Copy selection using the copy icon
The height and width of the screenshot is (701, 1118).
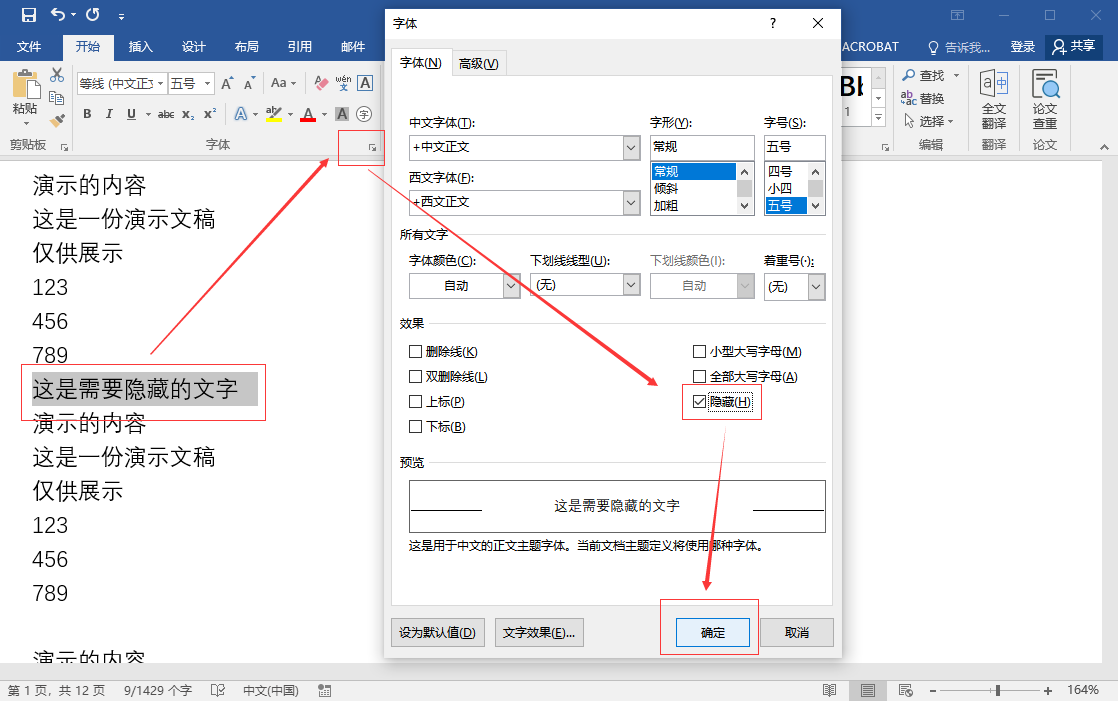57,98
